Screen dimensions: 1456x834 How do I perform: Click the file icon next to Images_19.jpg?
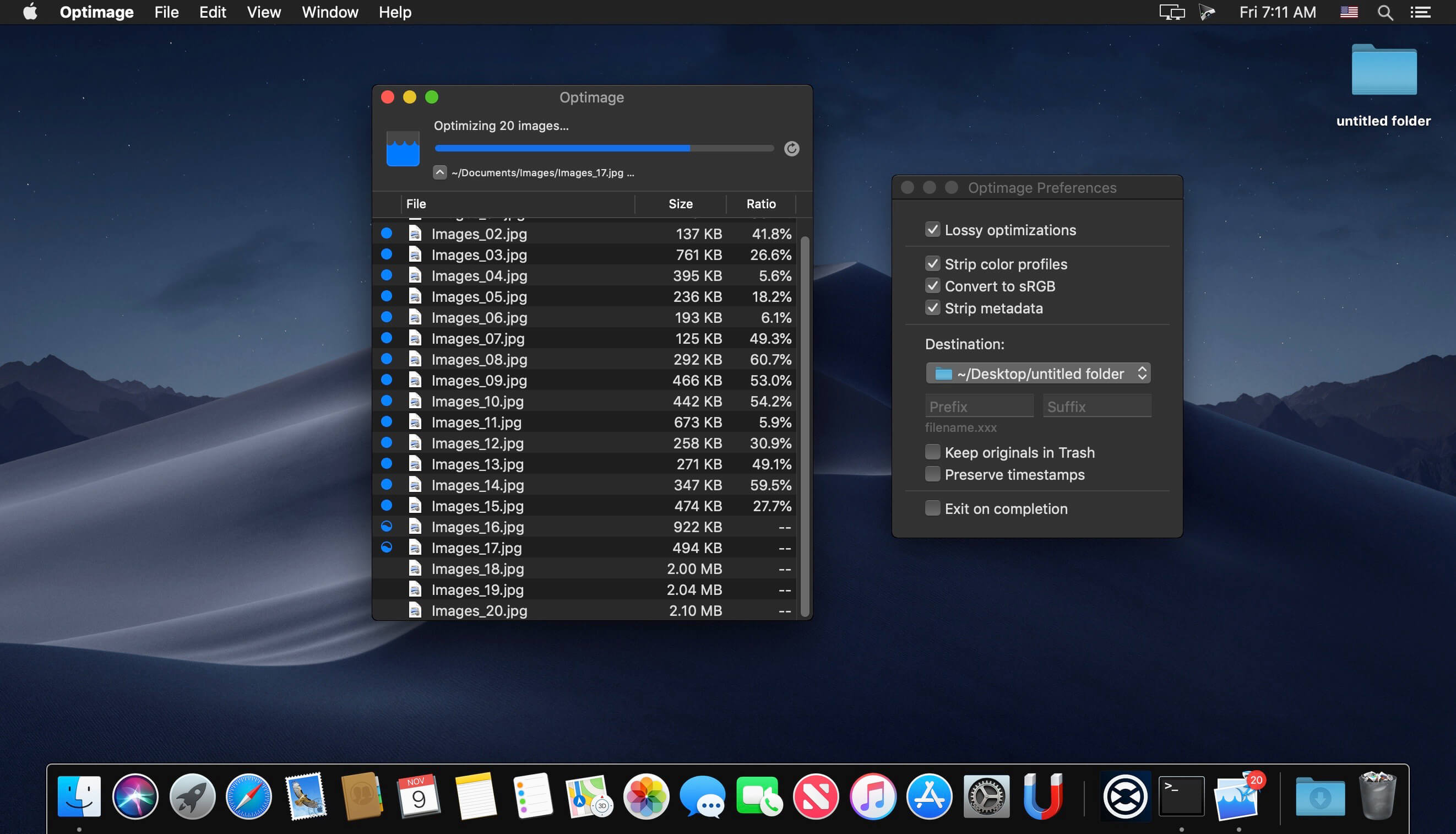coord(415,589)
